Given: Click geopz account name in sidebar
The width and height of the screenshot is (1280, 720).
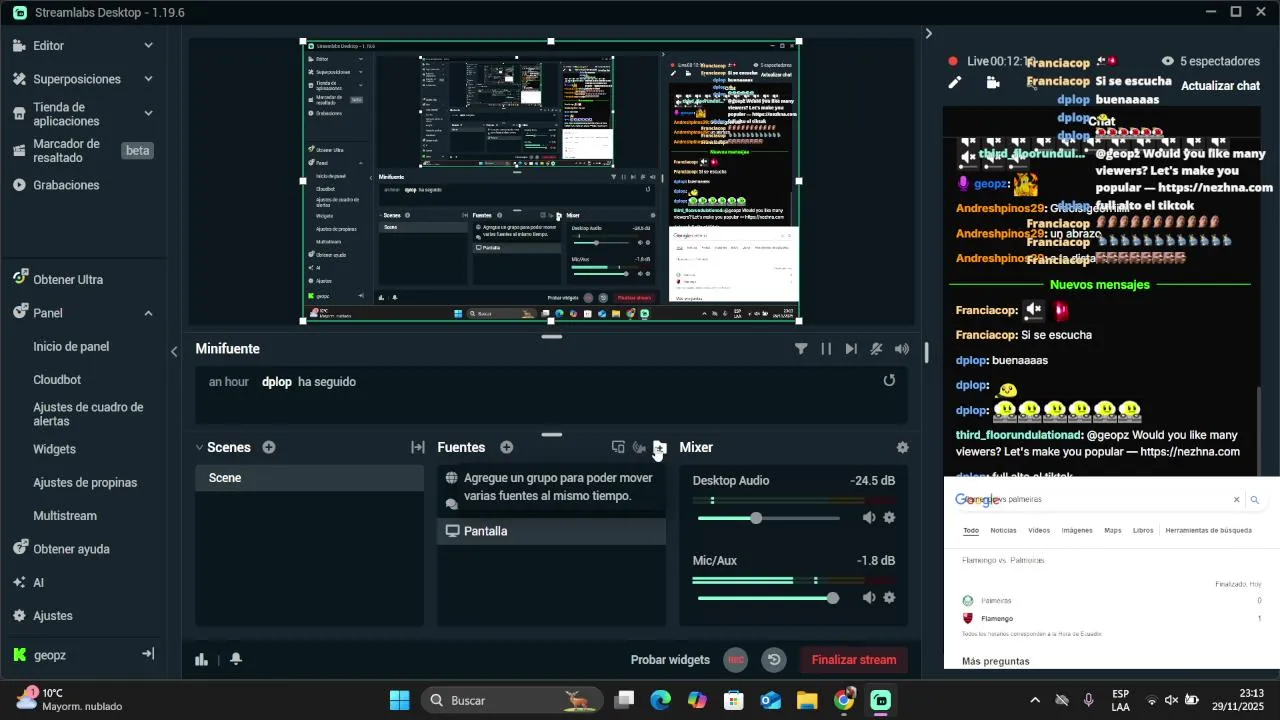Looking at the screenshot, I should pos(50,655).
